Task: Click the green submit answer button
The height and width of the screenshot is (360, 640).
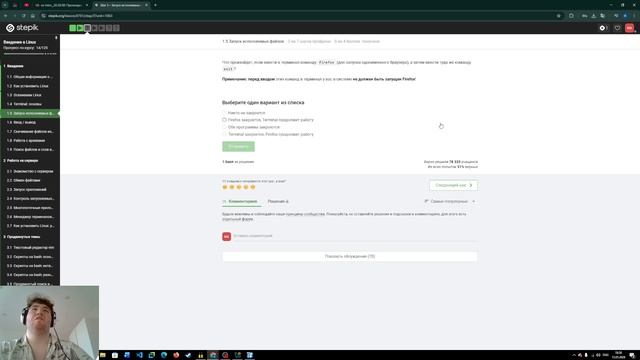Action: pyautogui.click(x=238, y=147)
